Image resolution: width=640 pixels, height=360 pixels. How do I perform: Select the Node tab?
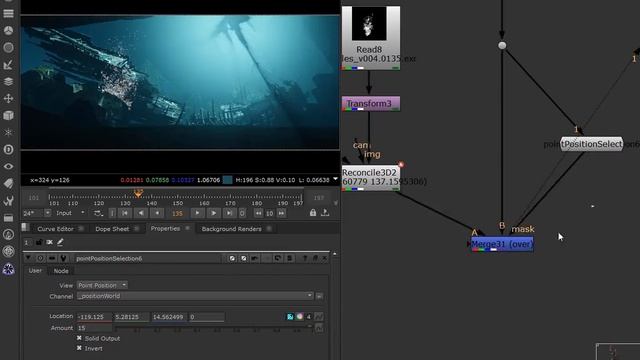[61, 271]
